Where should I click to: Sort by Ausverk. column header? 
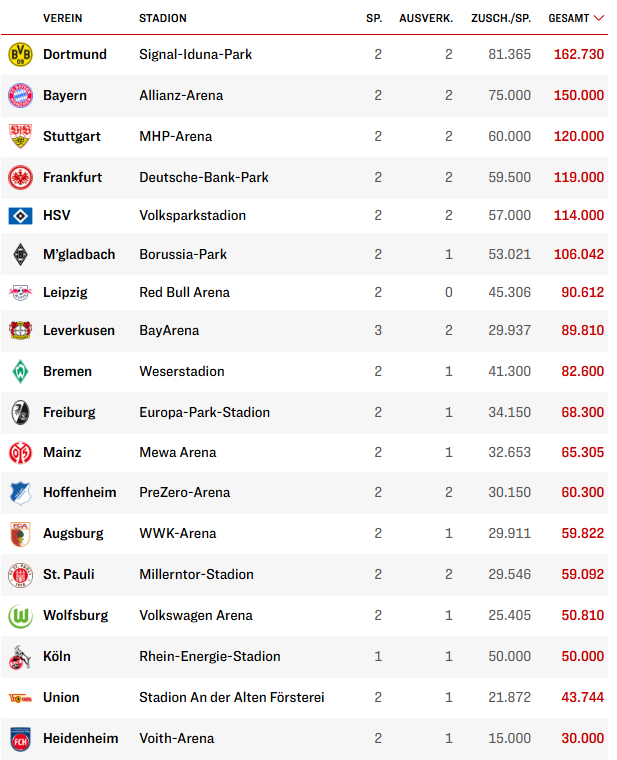point(425,18)
